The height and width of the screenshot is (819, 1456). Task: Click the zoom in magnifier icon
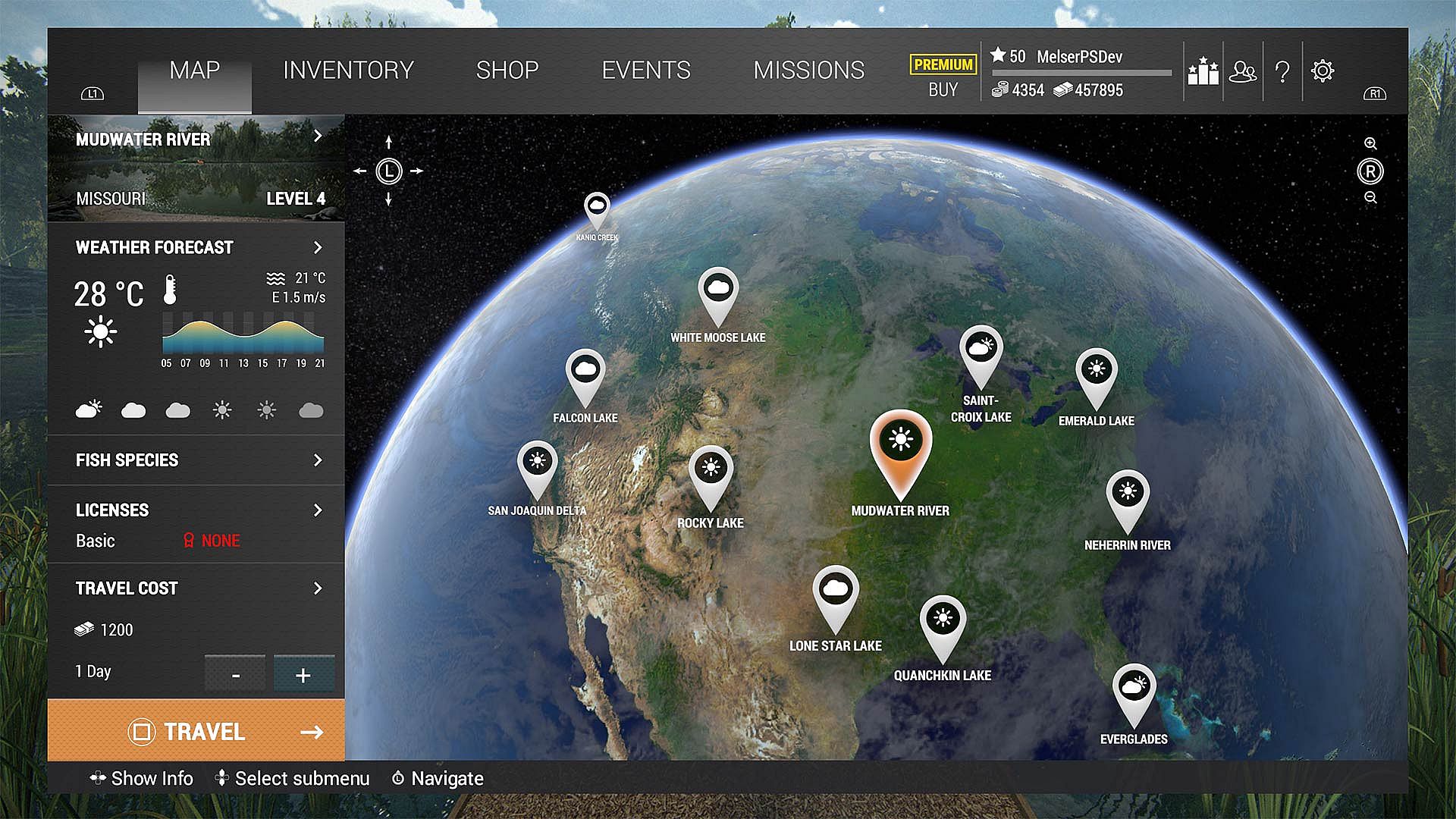coord(1370,143)
